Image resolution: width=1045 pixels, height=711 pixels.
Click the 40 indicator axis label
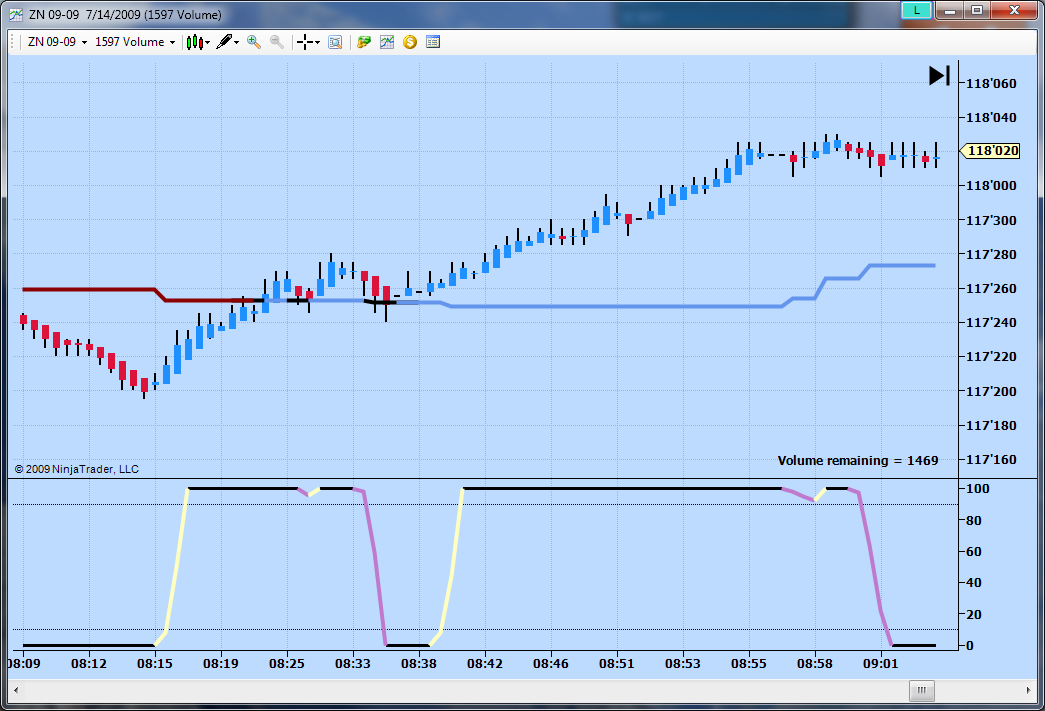click(974, 582)
